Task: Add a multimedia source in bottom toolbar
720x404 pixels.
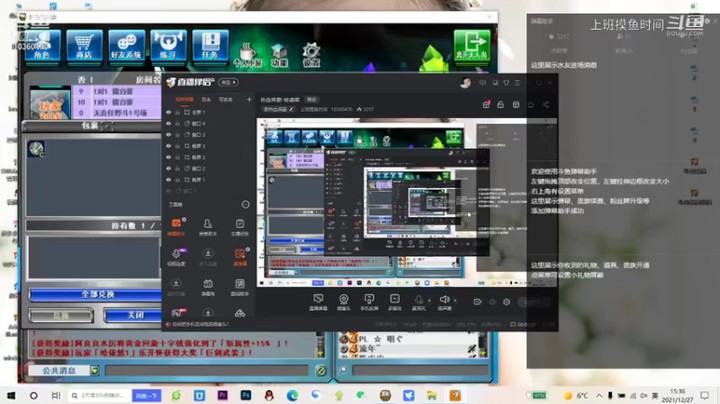Action: 394,302
